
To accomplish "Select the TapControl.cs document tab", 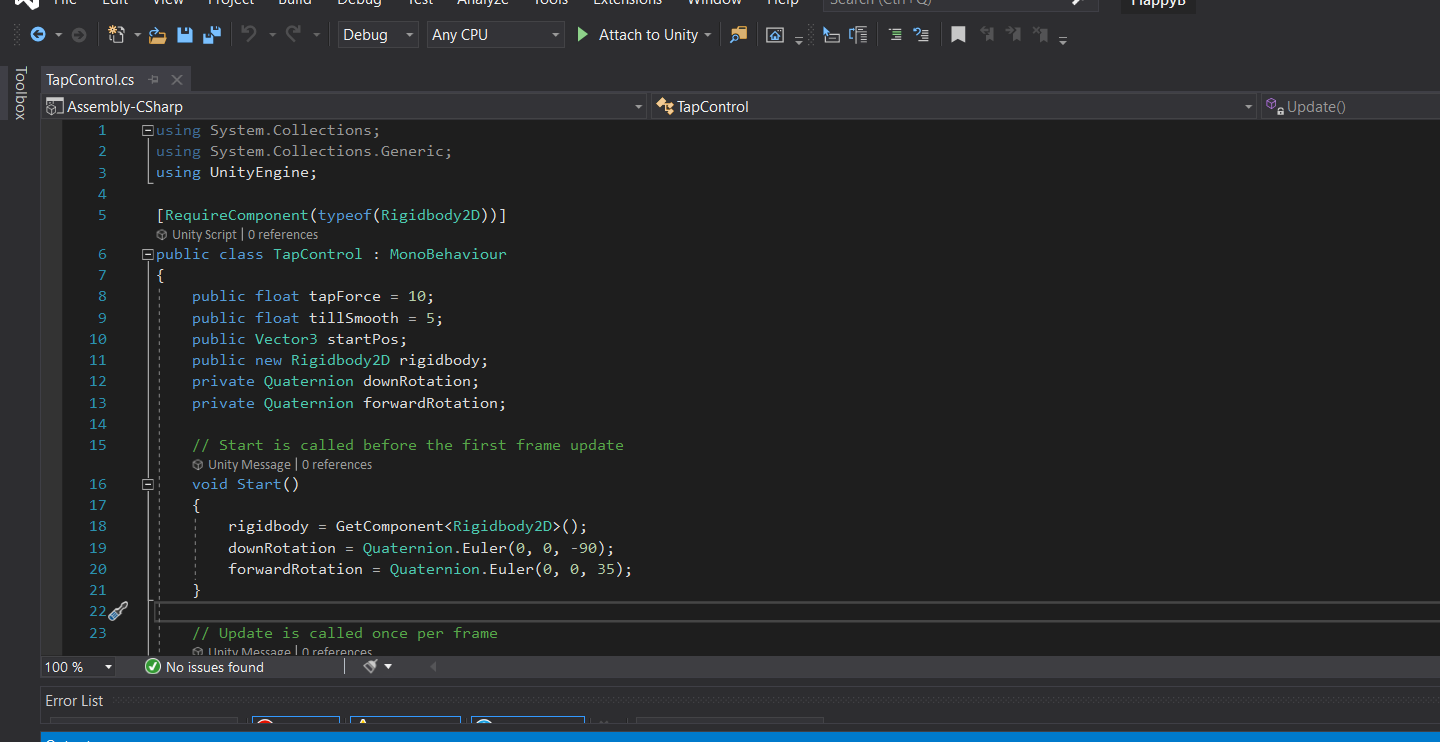I will click(90, 80).
